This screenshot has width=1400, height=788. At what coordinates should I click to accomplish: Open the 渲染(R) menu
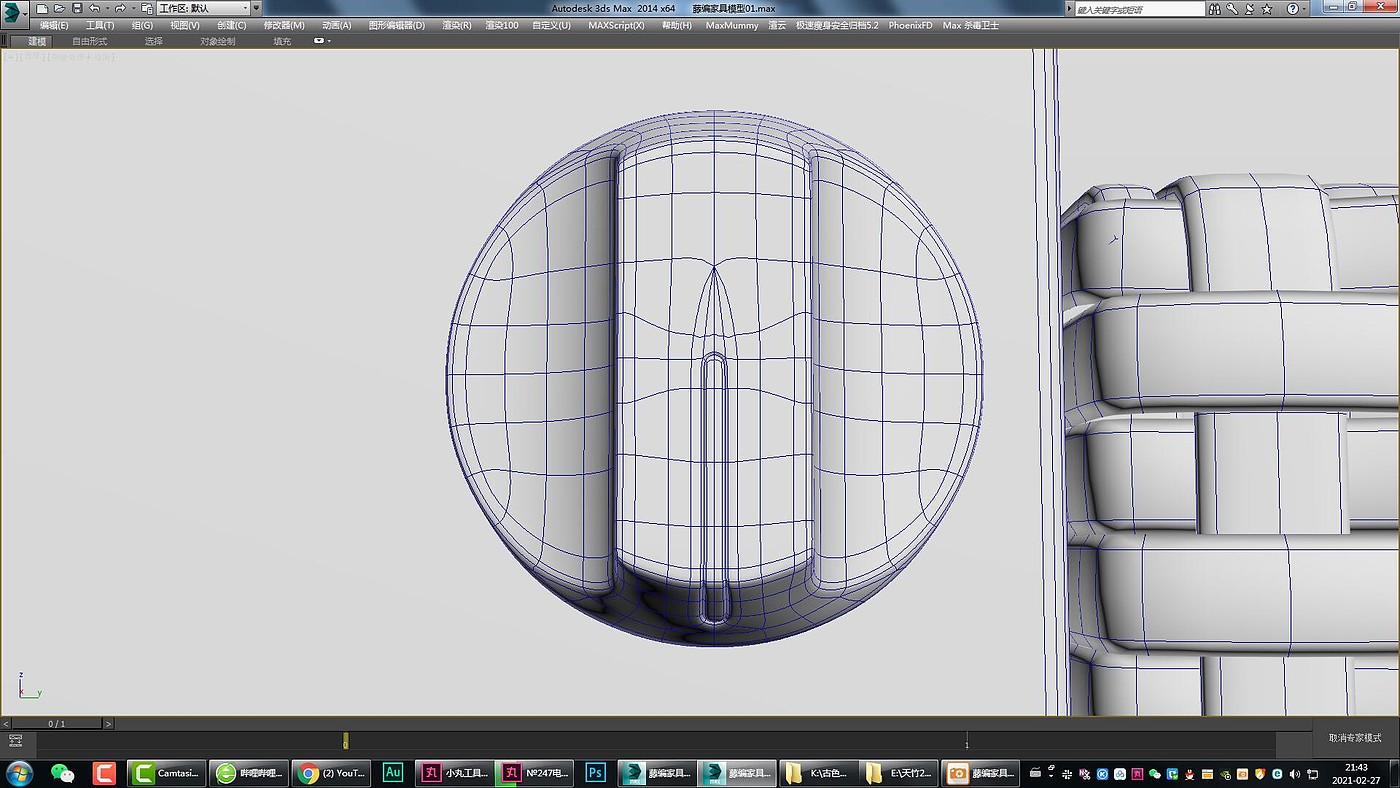(457, 25)
